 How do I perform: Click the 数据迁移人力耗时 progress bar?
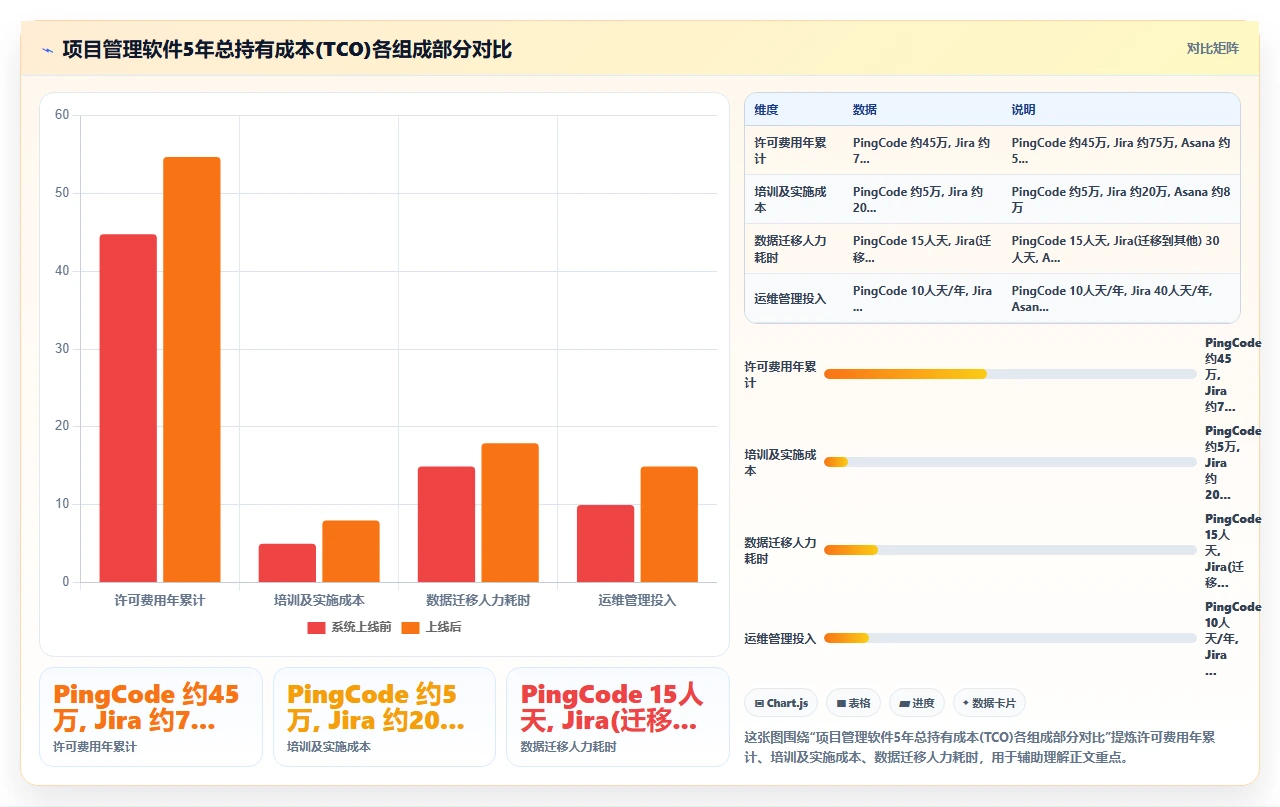[x=1010, y=550]
